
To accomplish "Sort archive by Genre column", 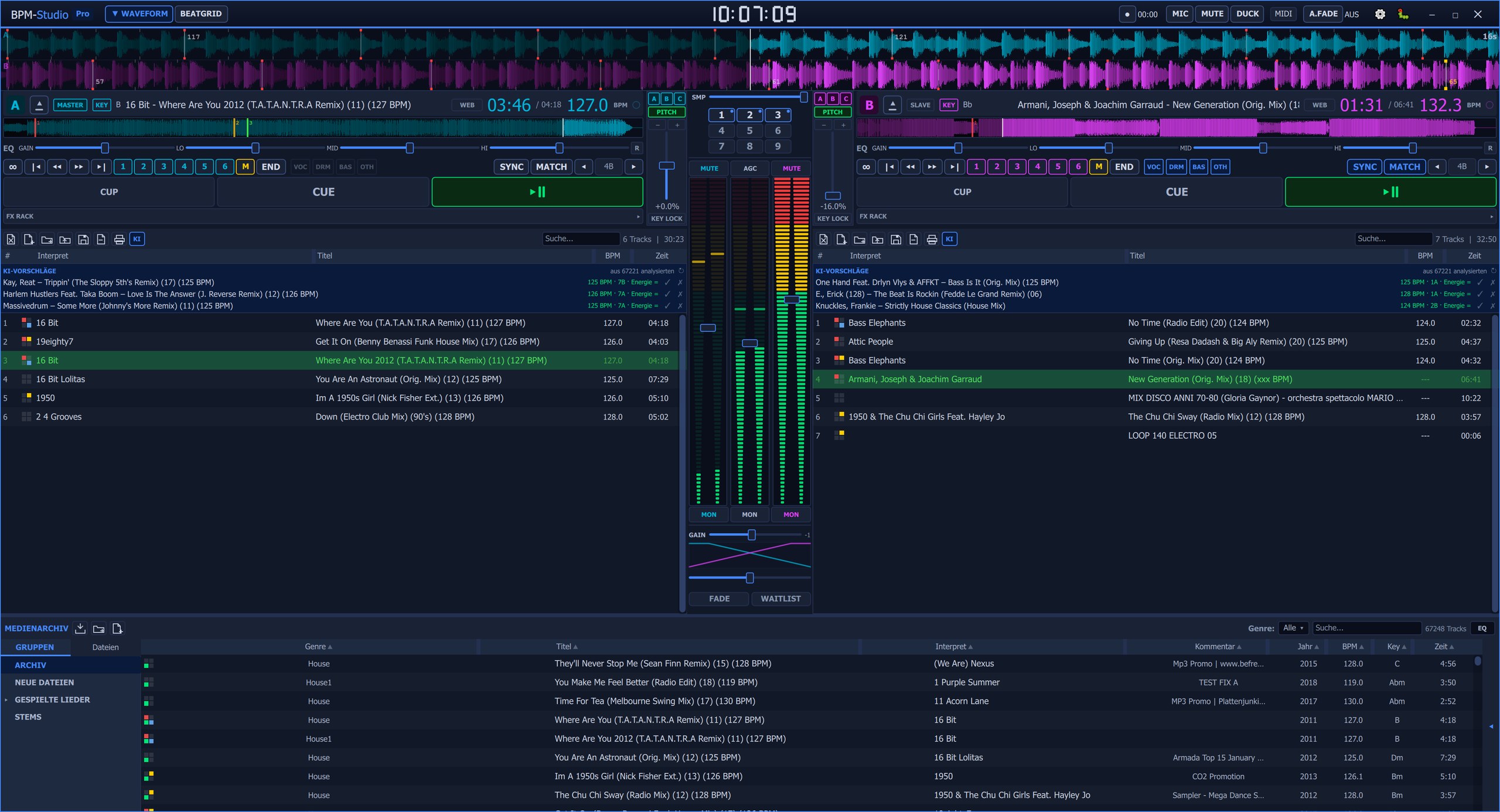I will point(318,647).
